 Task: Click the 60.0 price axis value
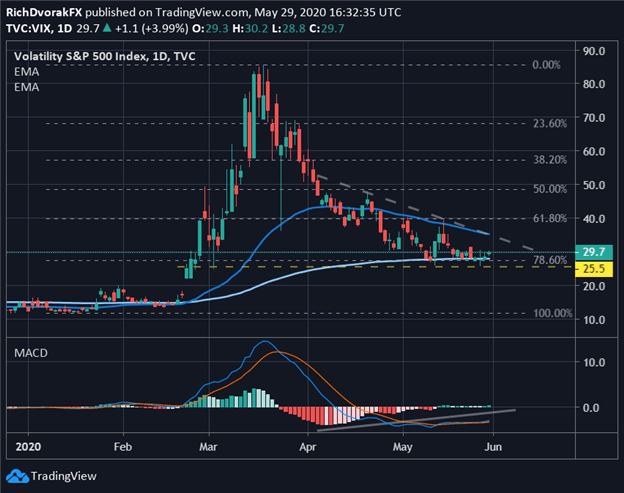(594, 151)
